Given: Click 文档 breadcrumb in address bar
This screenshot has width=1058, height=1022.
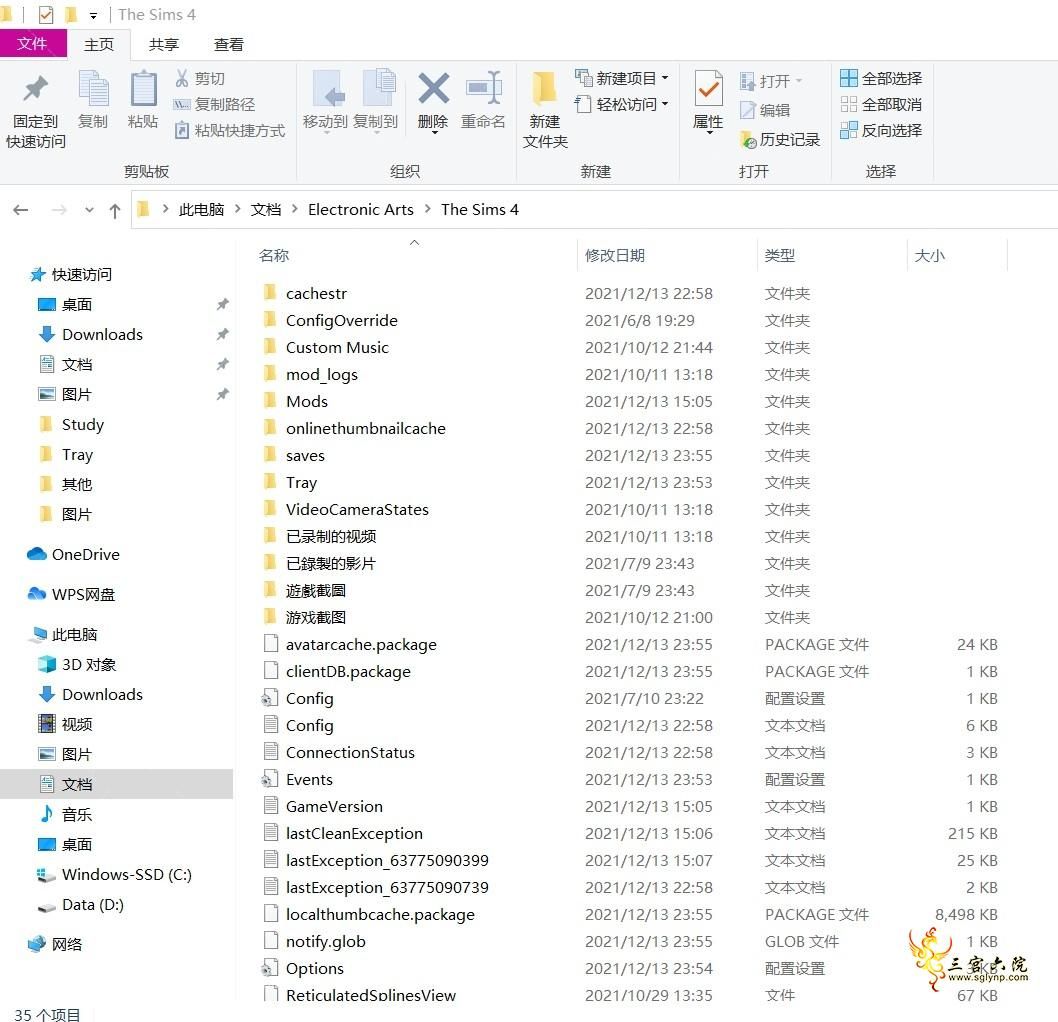Looking at the screenshot, I should coord(266,210).
